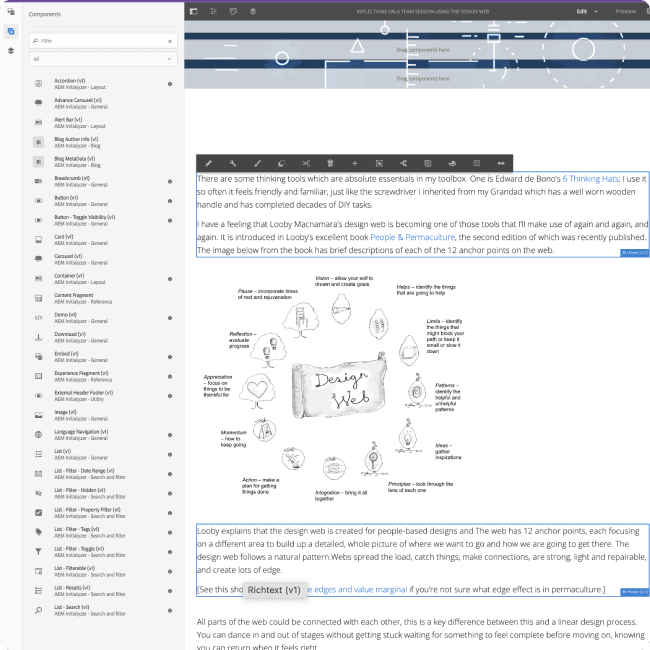Open the 'All' component group dropdown
The image size is (650, 650).
pyautogui.click(x=103, y=59)
